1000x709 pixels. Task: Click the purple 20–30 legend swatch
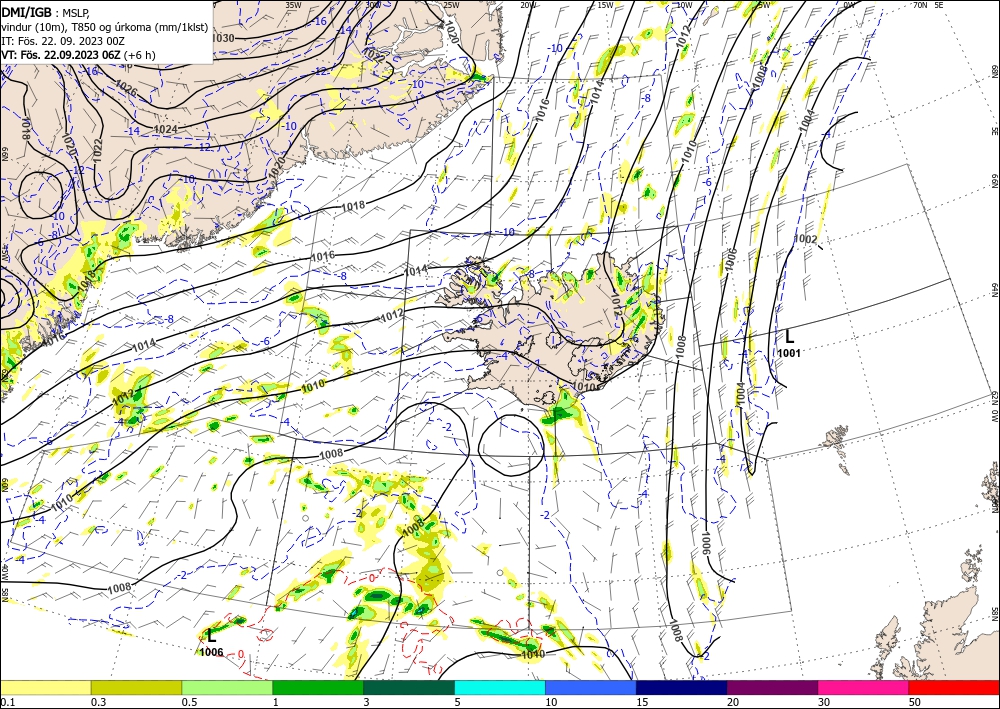pyautogui.click(x=772, y=687)
